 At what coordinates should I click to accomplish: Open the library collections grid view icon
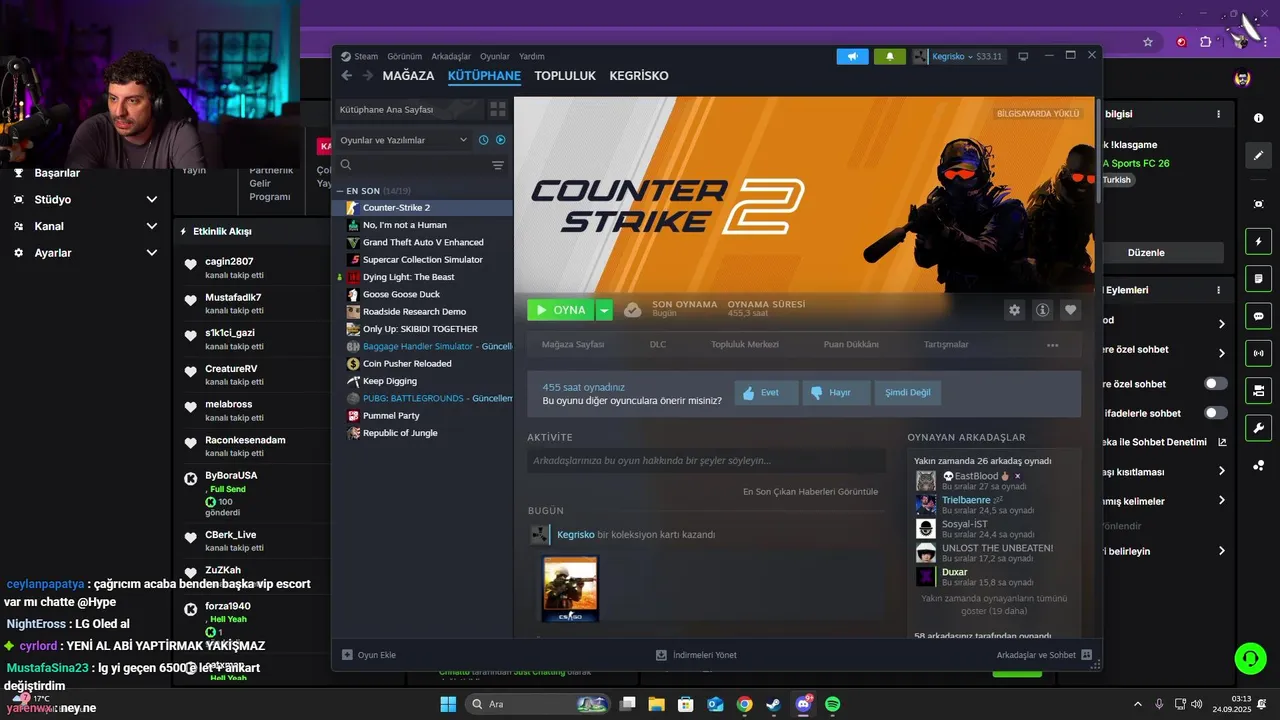[497, 109]
